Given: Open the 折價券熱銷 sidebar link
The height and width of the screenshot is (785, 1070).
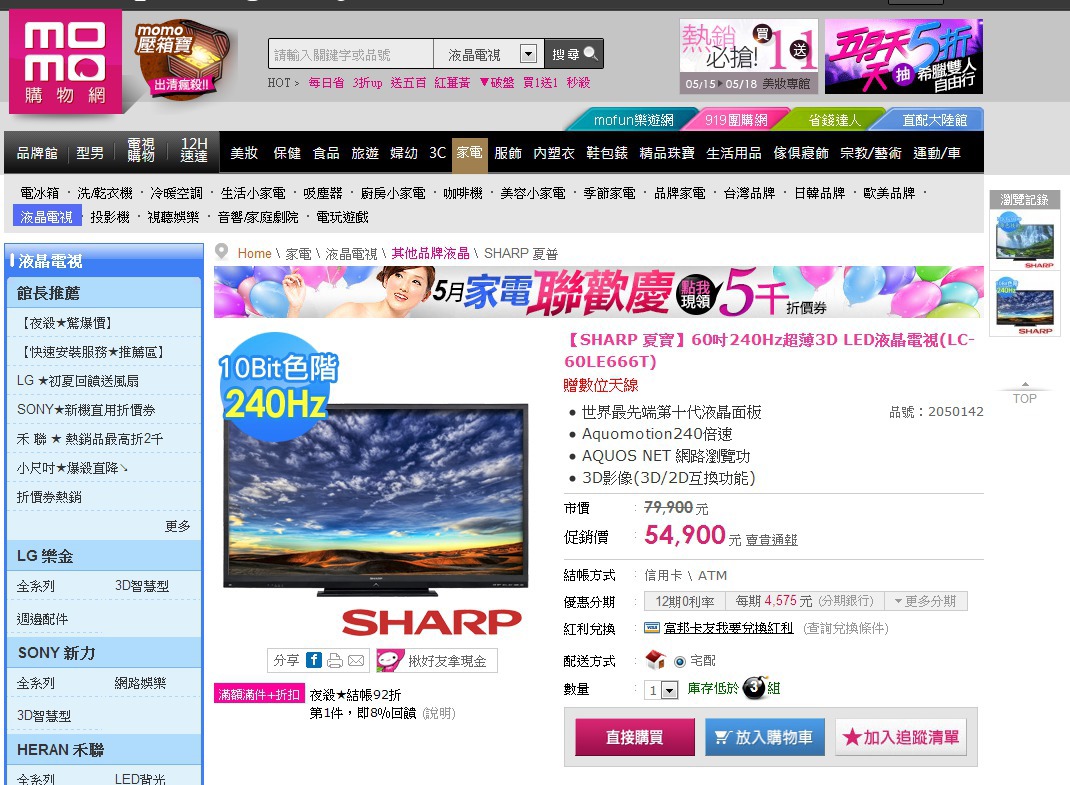Looking at the screenshot, I should (49, 497).
